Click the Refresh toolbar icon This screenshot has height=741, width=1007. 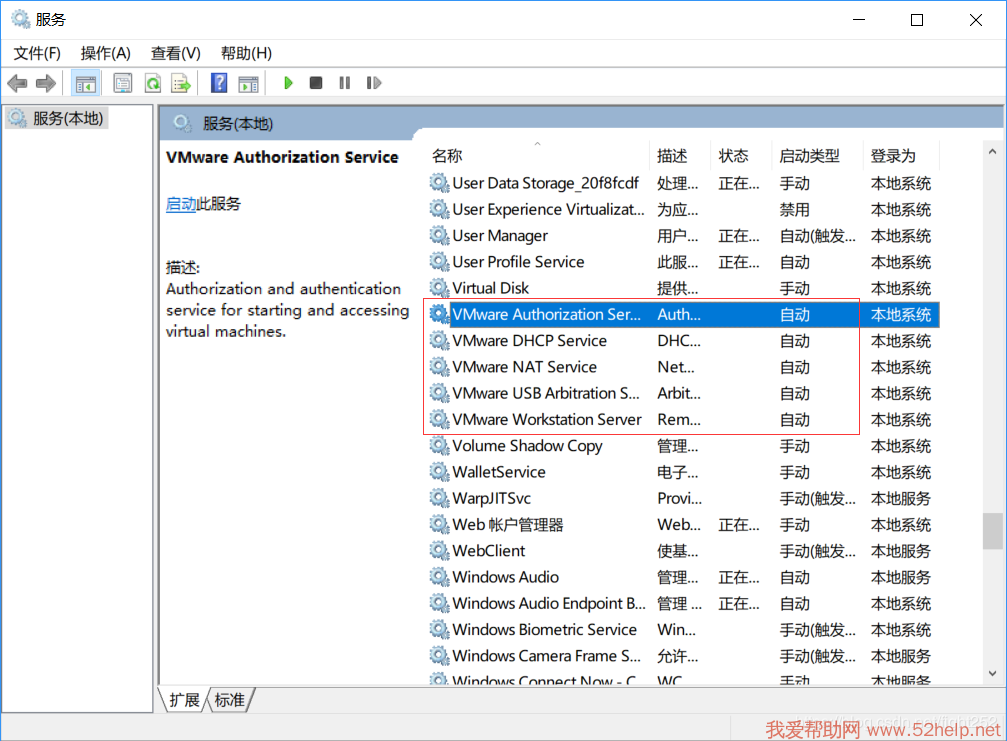point(152,83)
